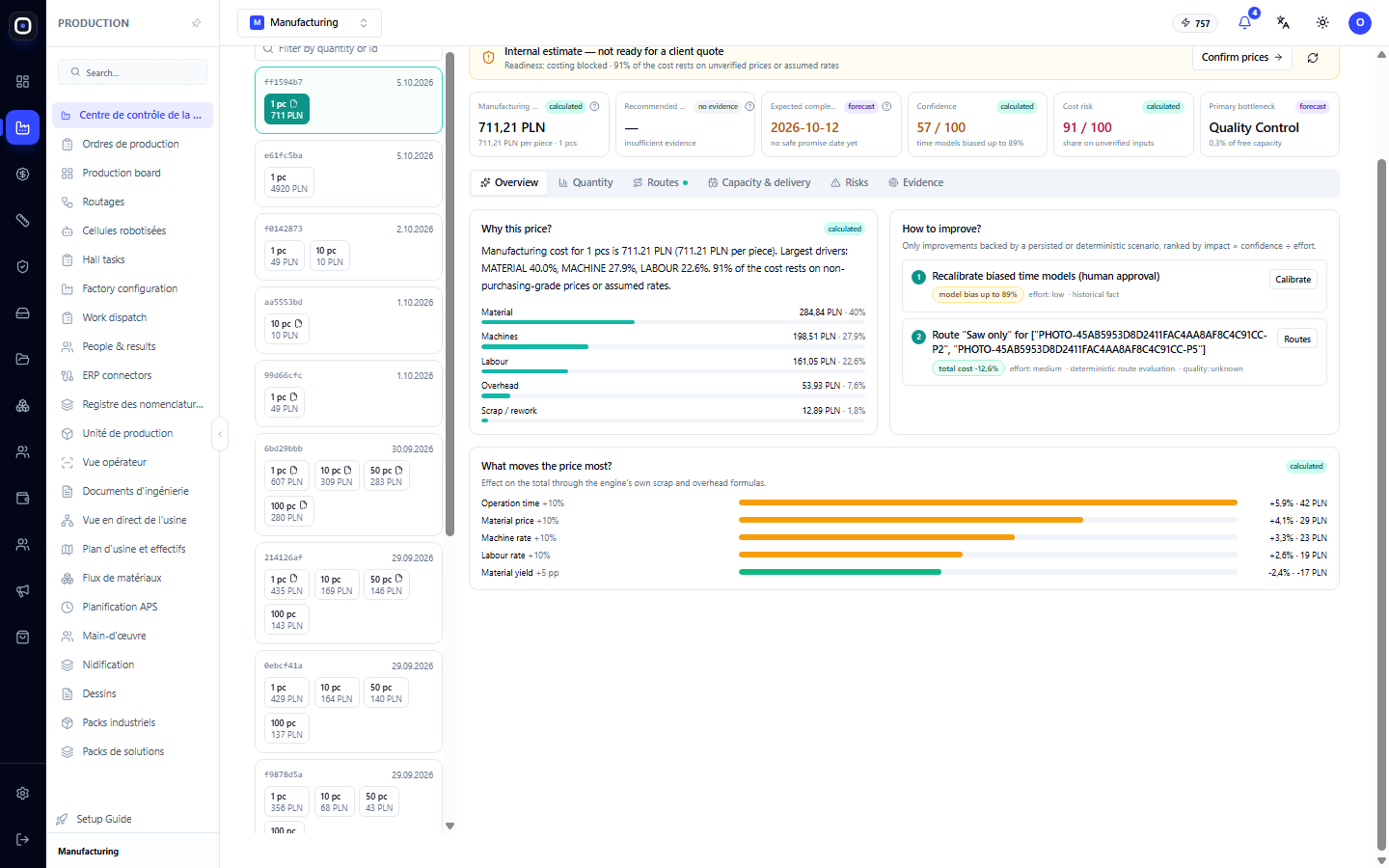1389x868 pixels.
Task: Click the Search field in sidebar
Action: click(133, 72)
